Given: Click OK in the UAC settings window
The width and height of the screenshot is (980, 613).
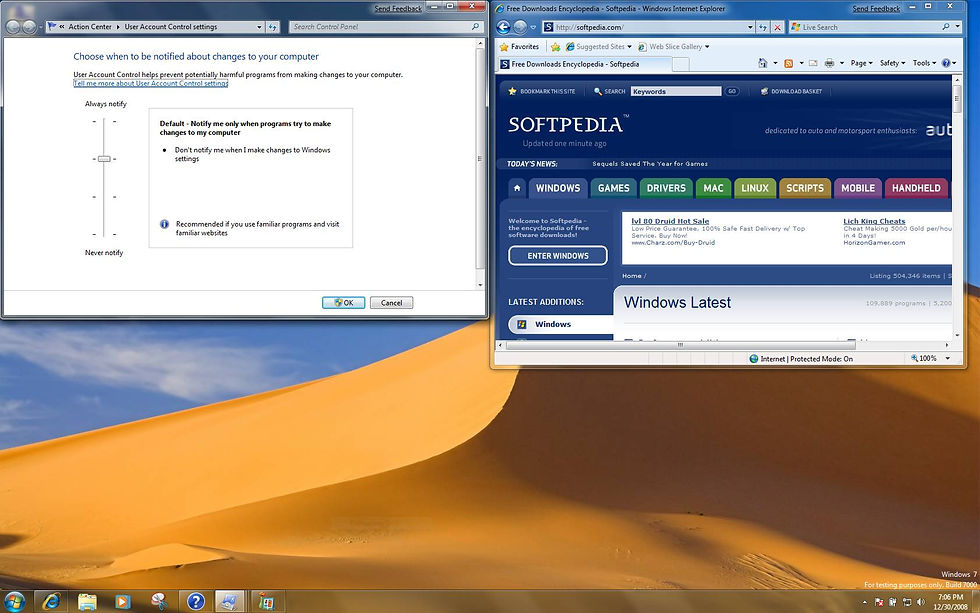Looking at the screenshot, I should 343,302.
